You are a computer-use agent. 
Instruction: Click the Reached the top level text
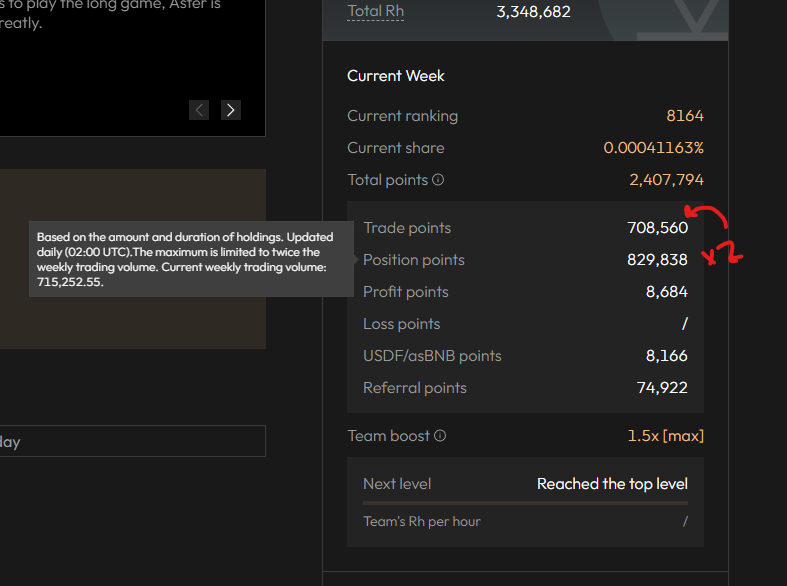click(612, 484)
